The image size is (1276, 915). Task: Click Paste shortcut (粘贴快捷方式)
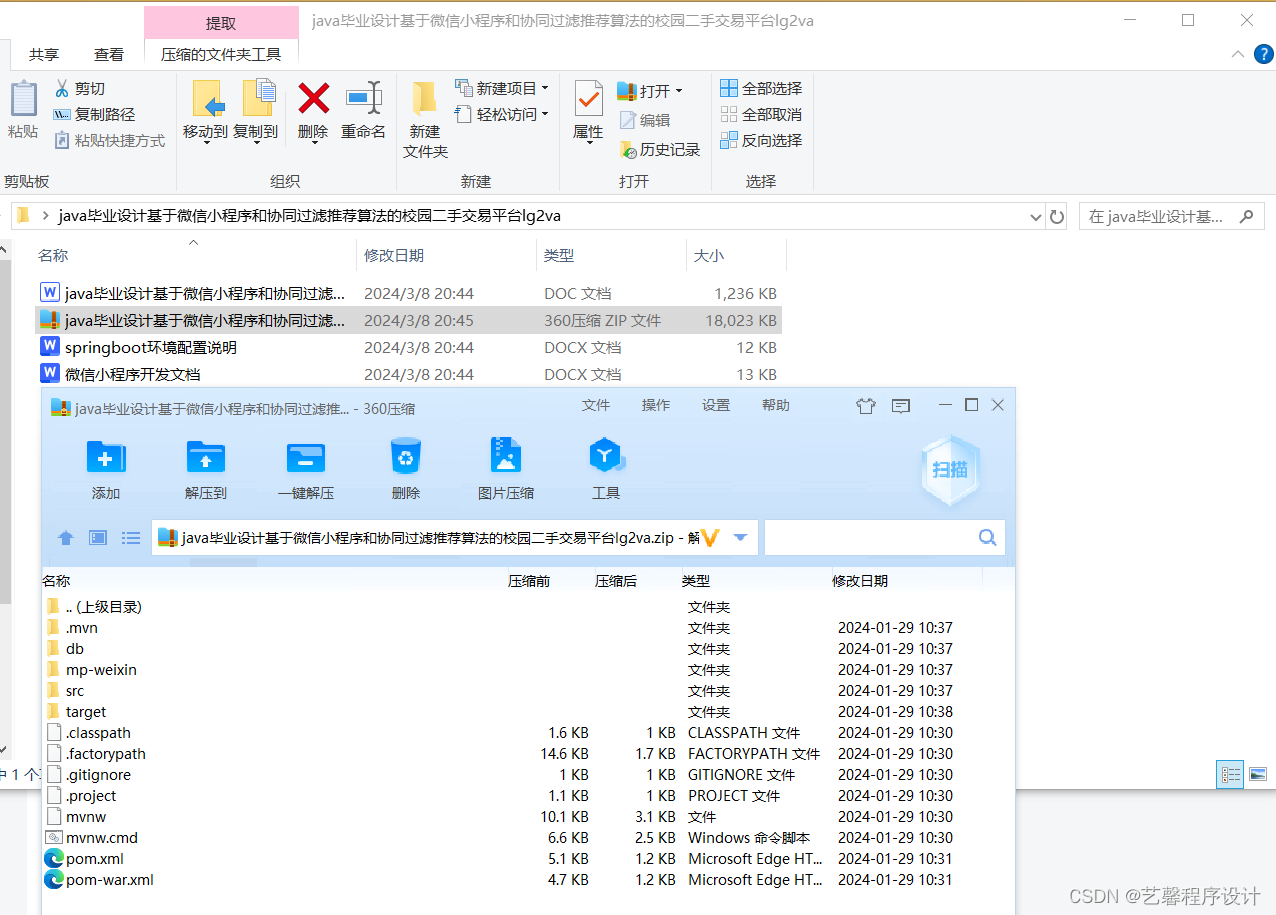pos(110,141)
